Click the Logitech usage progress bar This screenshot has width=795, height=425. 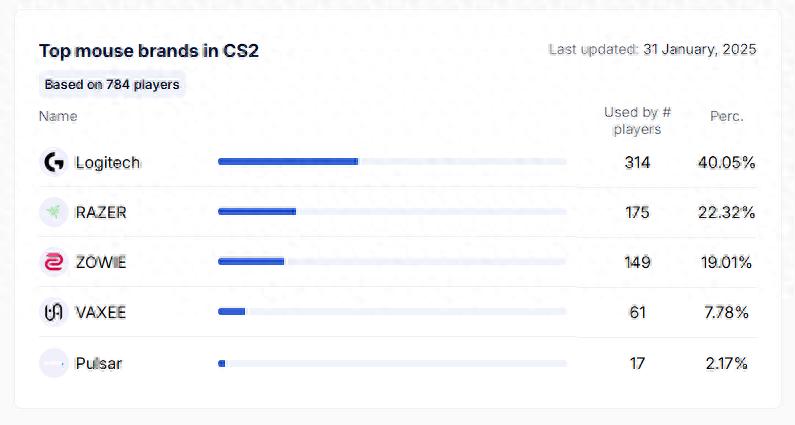(x=392, y=161)
